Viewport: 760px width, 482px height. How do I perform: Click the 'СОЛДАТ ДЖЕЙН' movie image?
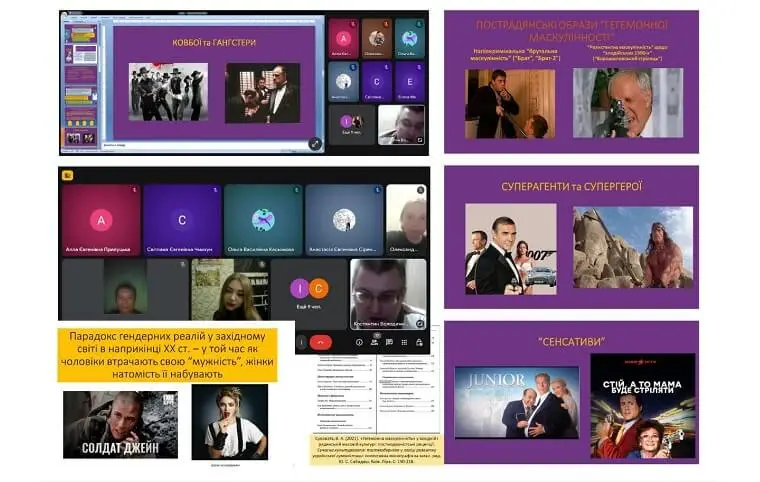pos(120,424)
